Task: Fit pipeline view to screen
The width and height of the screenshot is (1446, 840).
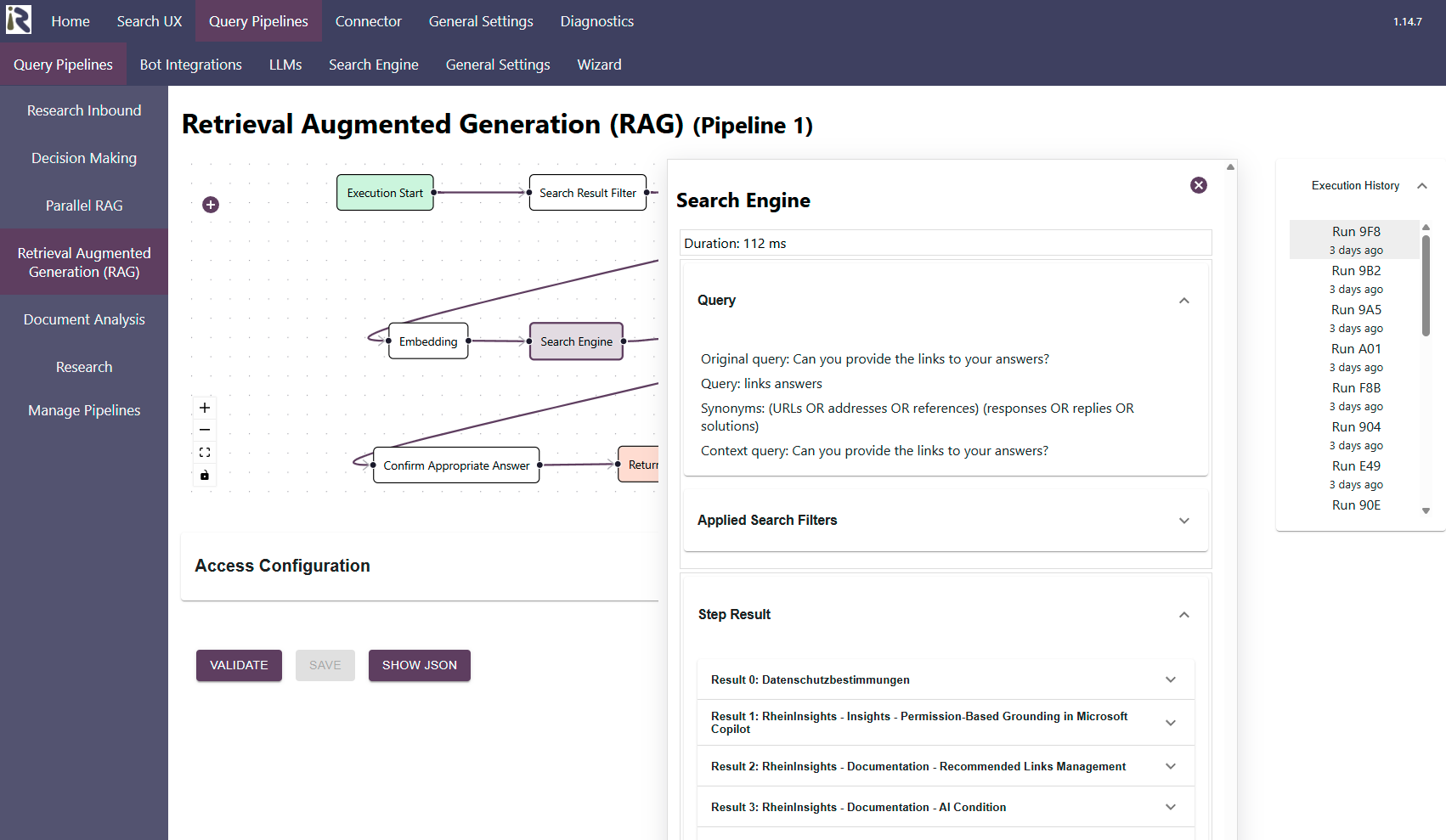Action: pos(205,453)
